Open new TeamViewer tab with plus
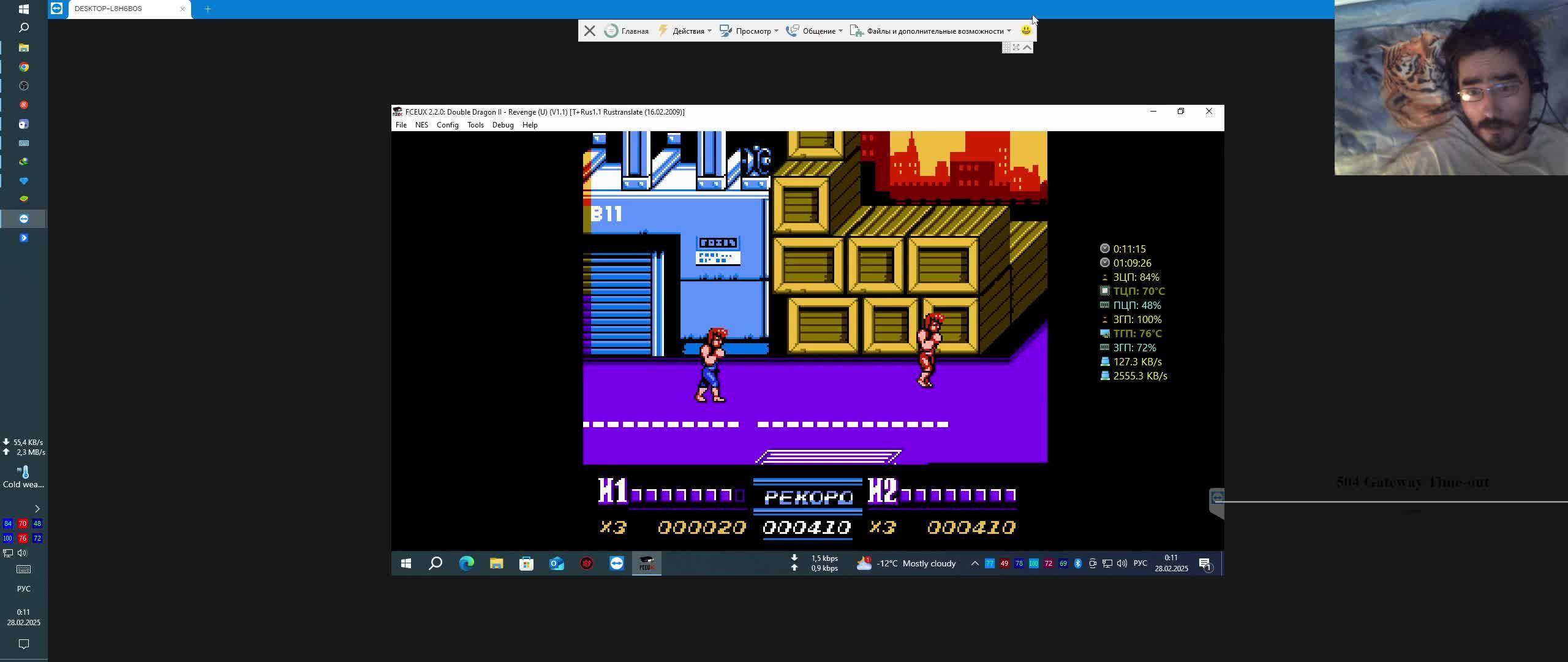The width and height of the screenshot is (1568, 662). coord(208,9)
